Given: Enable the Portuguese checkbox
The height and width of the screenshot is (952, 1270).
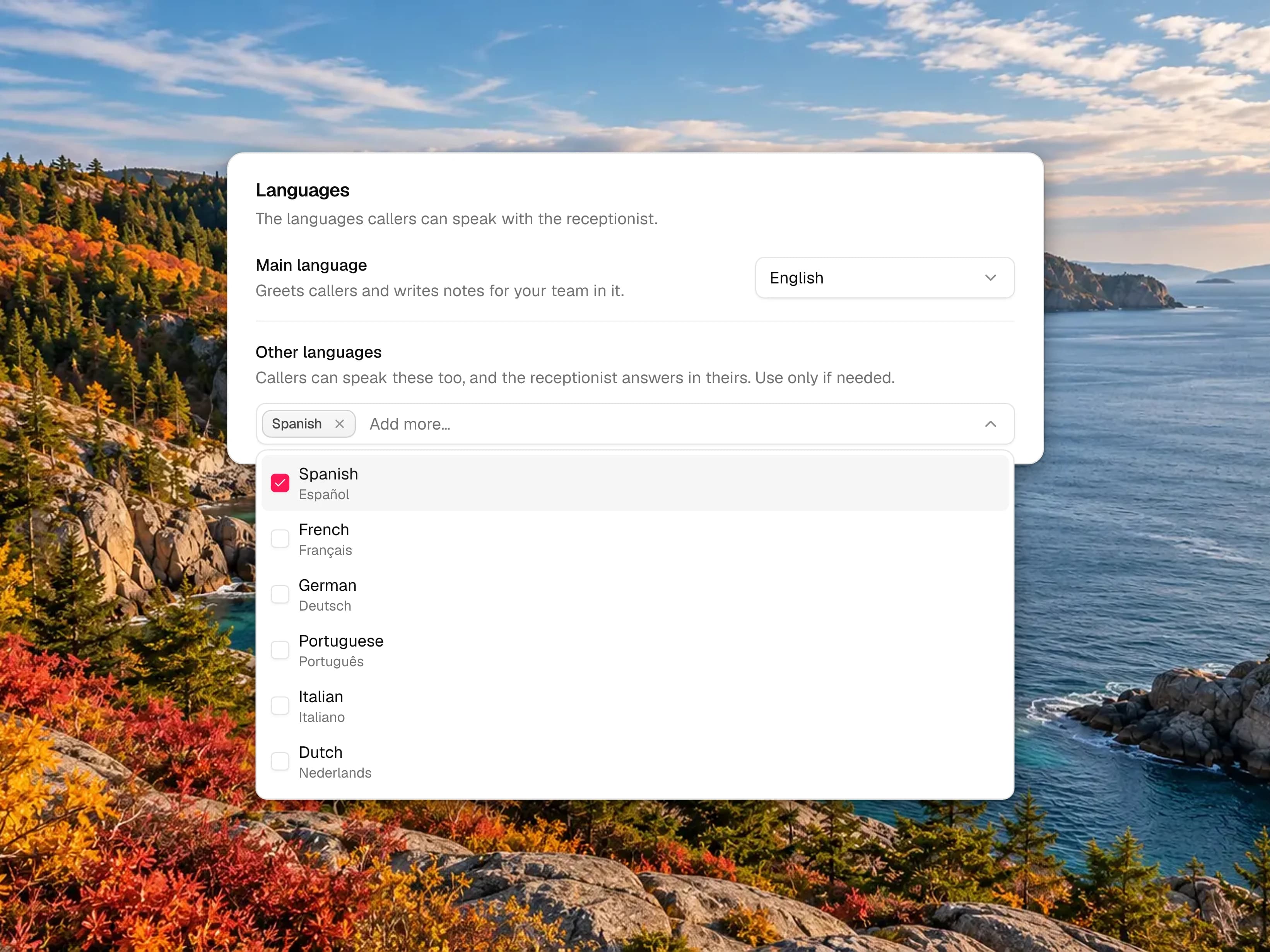Looking at the screenshot, I should tap(280, 650).
